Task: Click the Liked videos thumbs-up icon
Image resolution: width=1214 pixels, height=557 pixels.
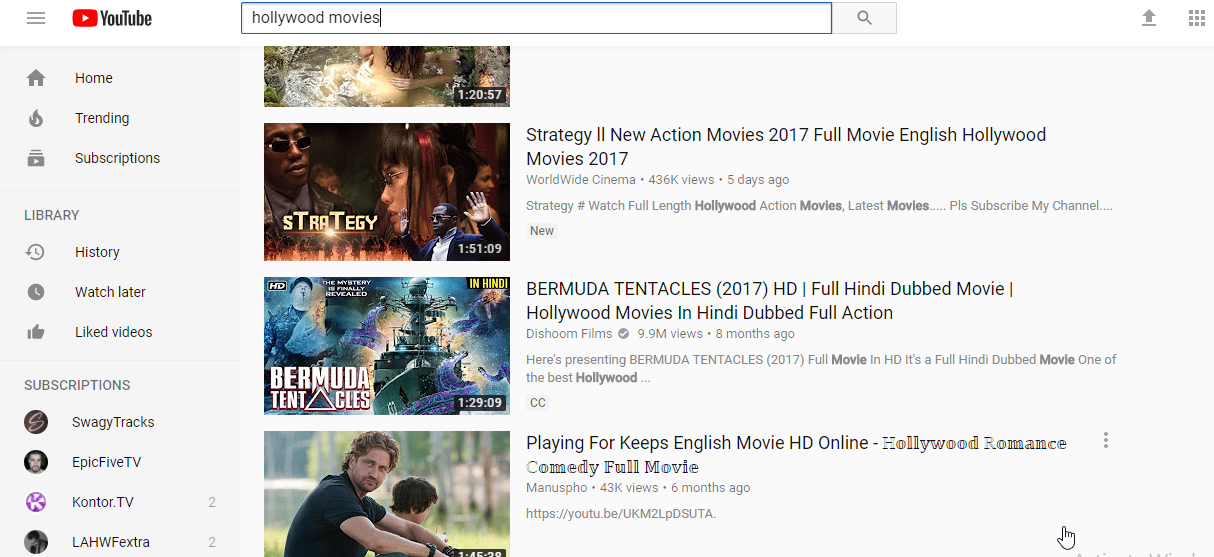Action: click(x=36, y=332)
